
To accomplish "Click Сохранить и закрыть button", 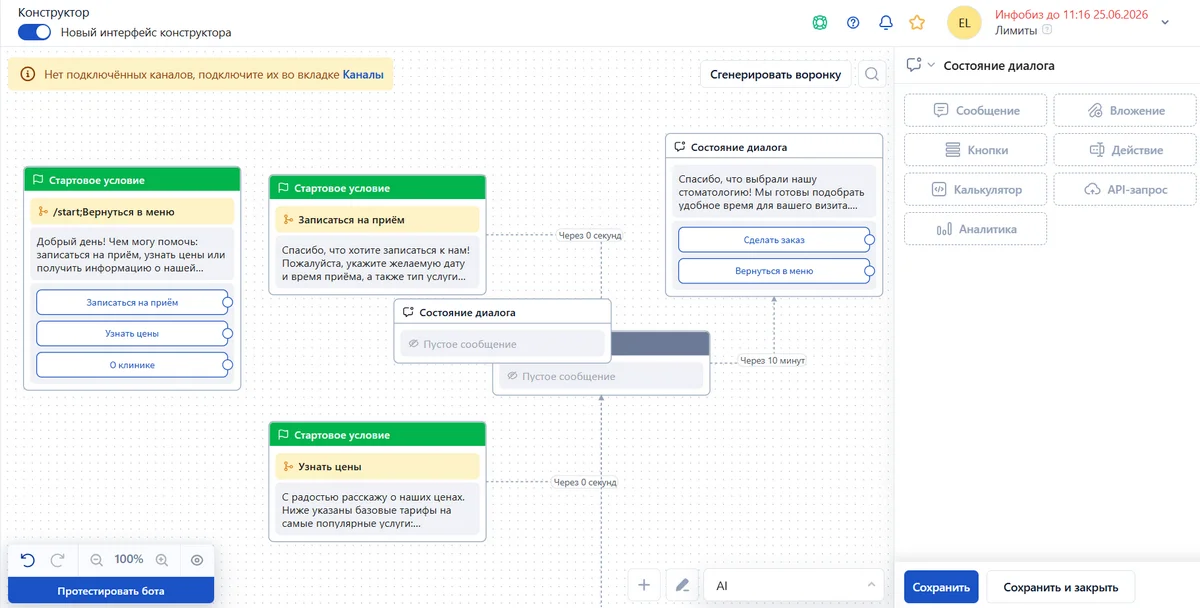I will point(1061,587).
